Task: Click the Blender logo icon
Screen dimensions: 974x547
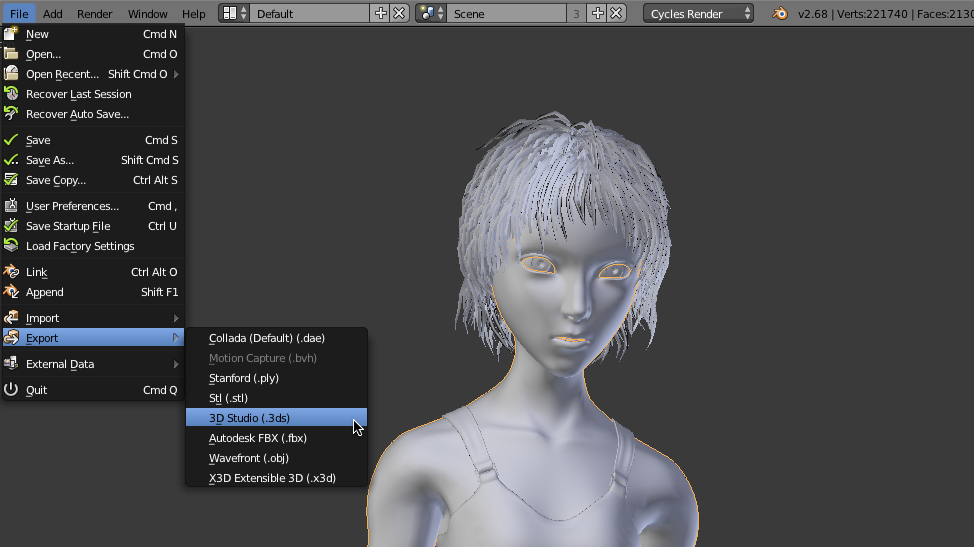Action: 779,14
